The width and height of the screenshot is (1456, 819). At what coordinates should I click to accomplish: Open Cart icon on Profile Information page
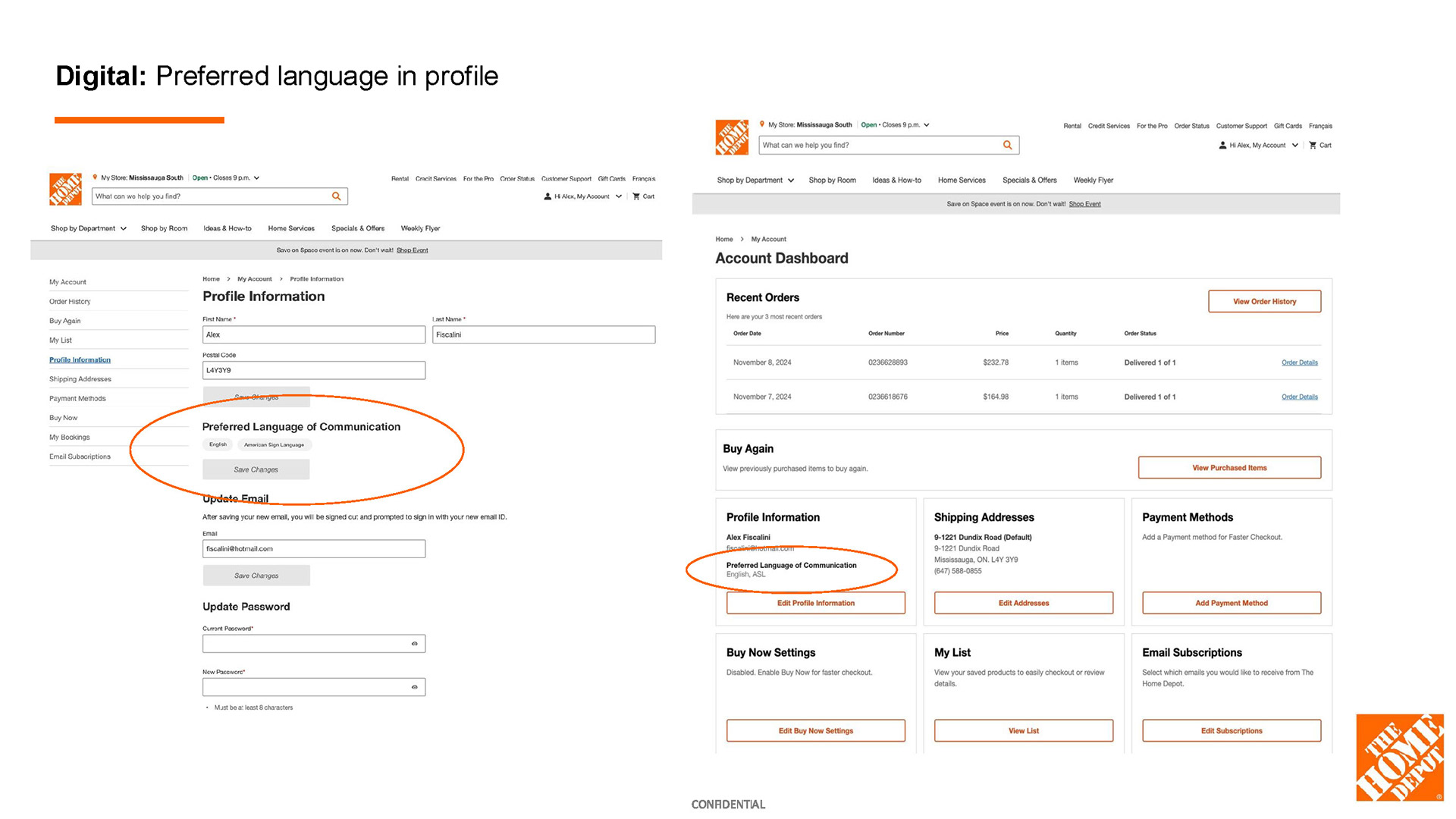click(x=636, y=196)
